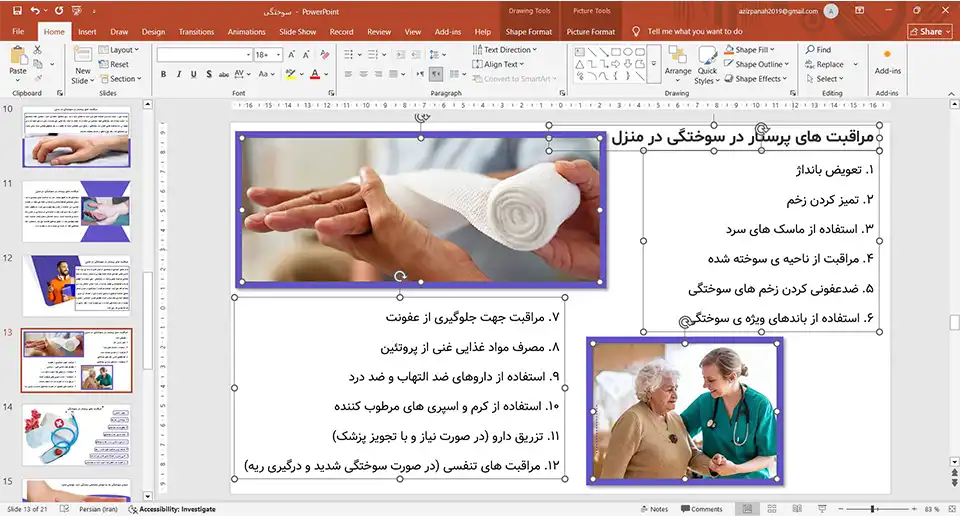Screen dimensions: 960x516
Task: Cut the selection with scissors icon
Action: click(38, 50)
